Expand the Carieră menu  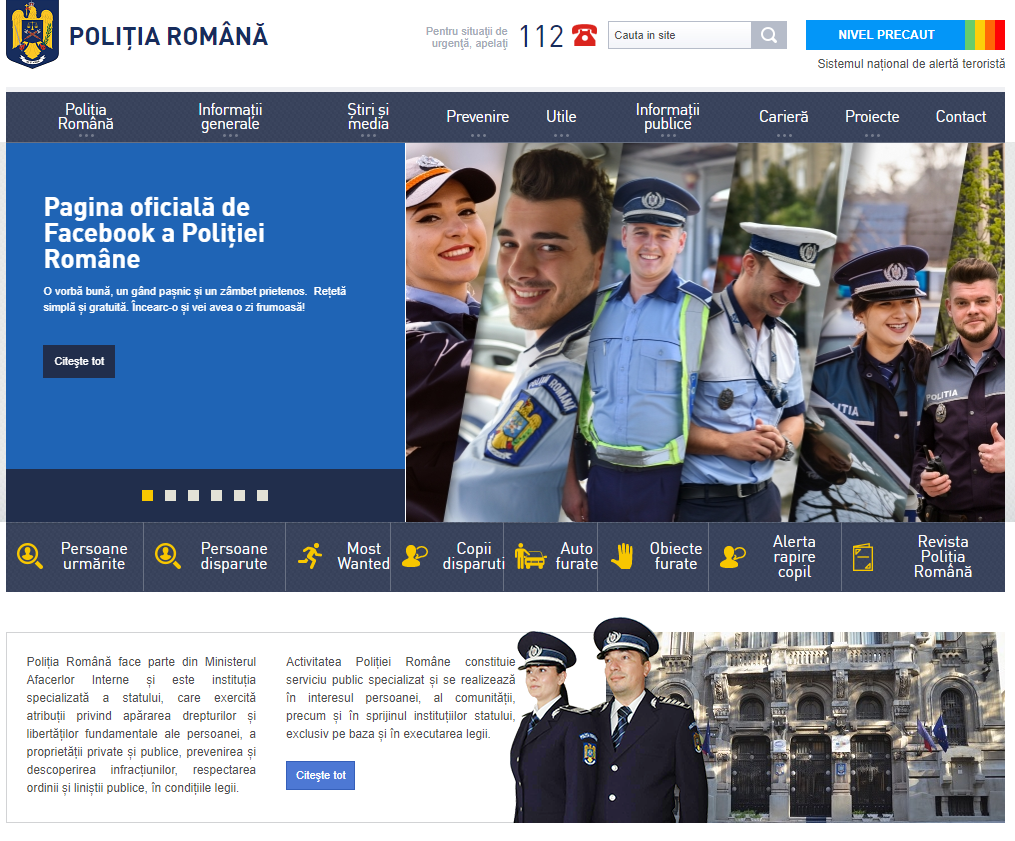pos(784,117)
